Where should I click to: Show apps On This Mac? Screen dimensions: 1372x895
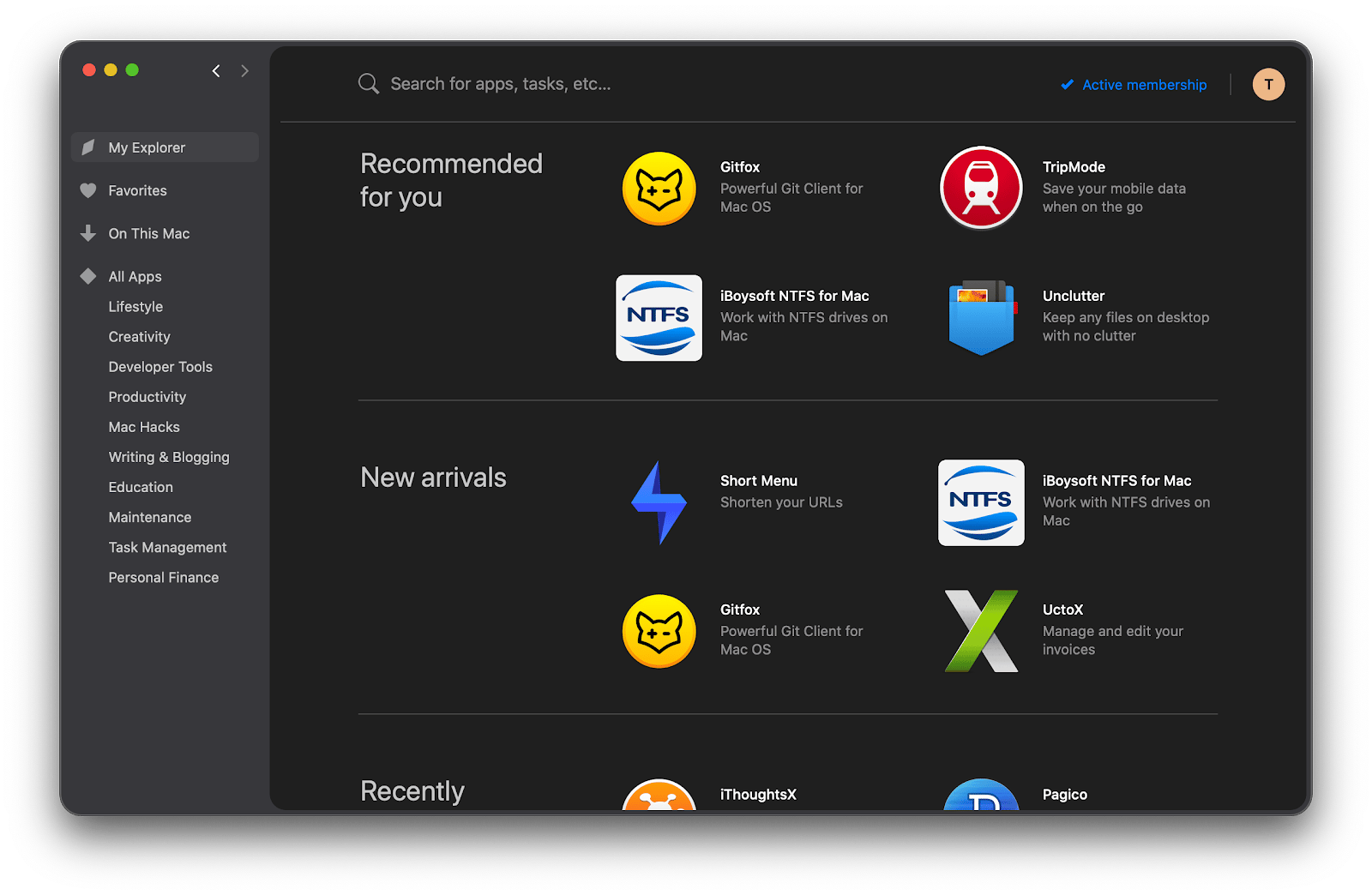[x=149, y=233]
